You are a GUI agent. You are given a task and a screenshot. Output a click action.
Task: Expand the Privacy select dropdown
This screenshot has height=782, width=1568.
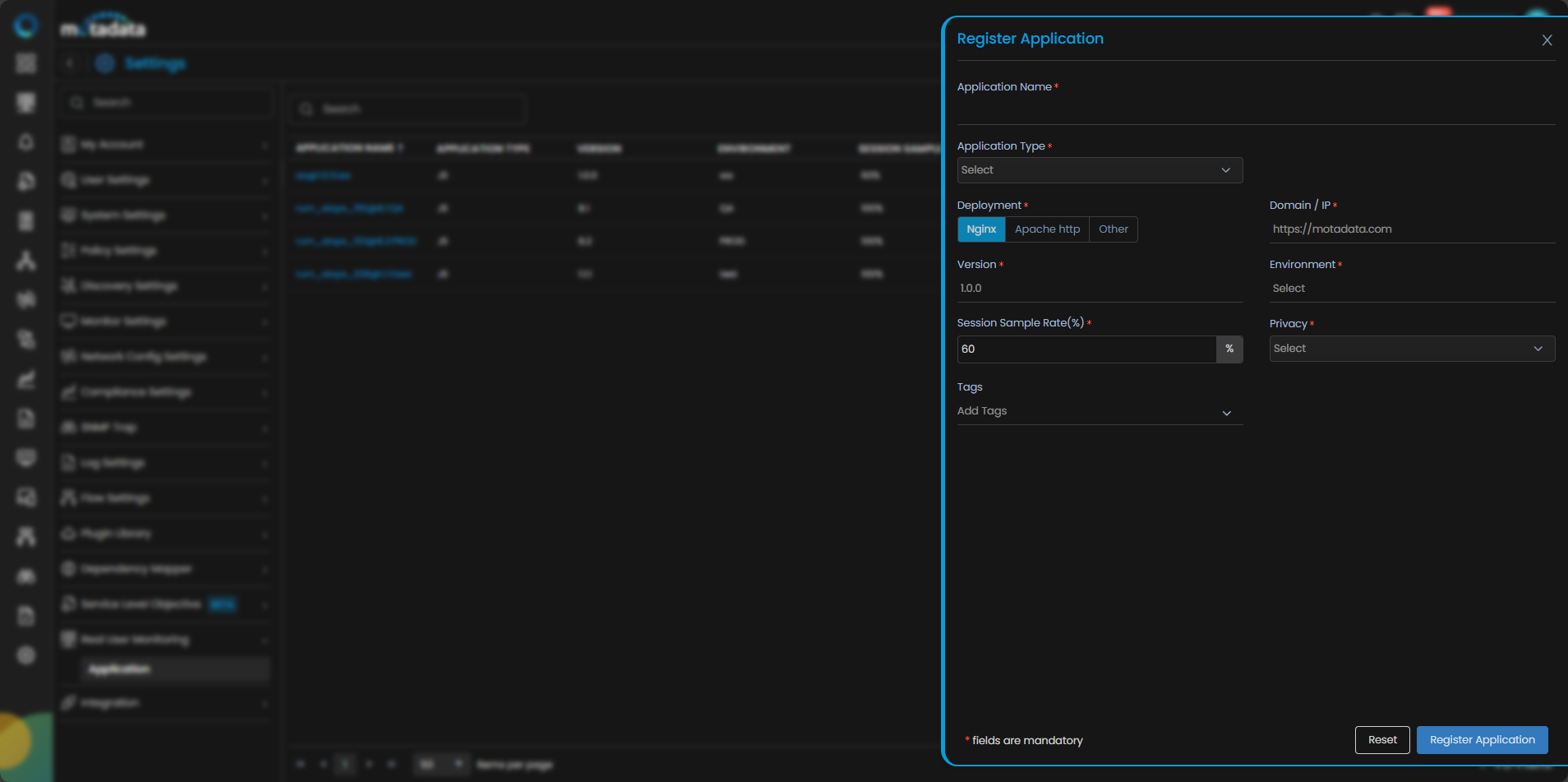(x=1411, y=349)
